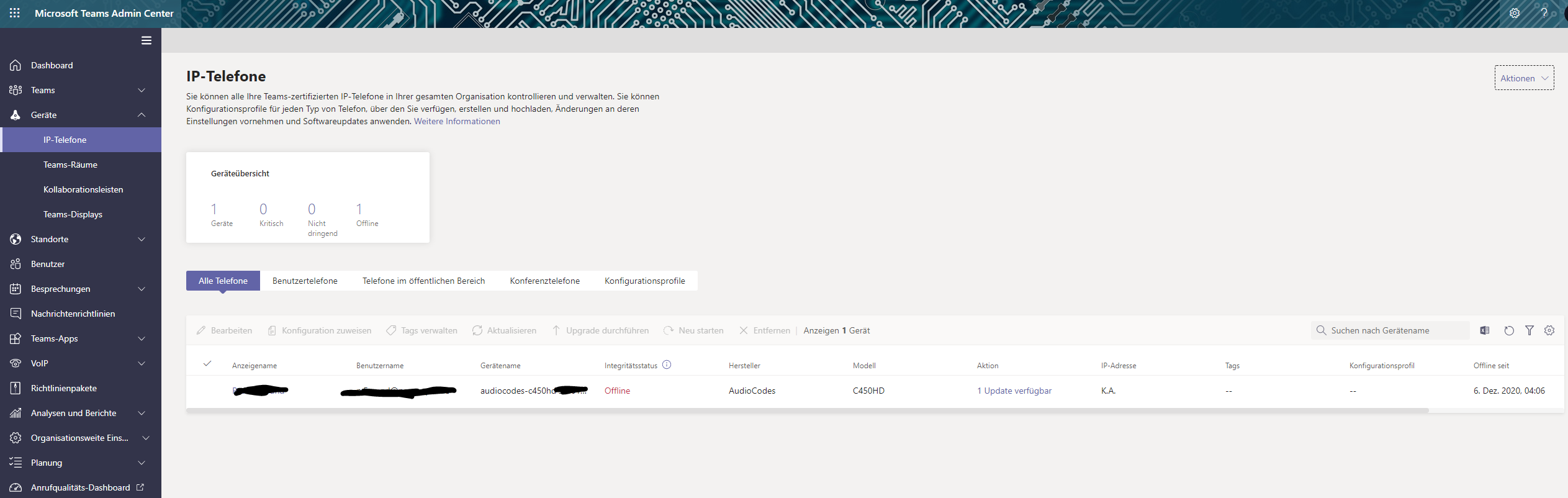The width and height of the screenshot is (1568, 498).
Task: Open Konfigurationsprofile tab
Action: pyautogui.click(x=645, y=281)
